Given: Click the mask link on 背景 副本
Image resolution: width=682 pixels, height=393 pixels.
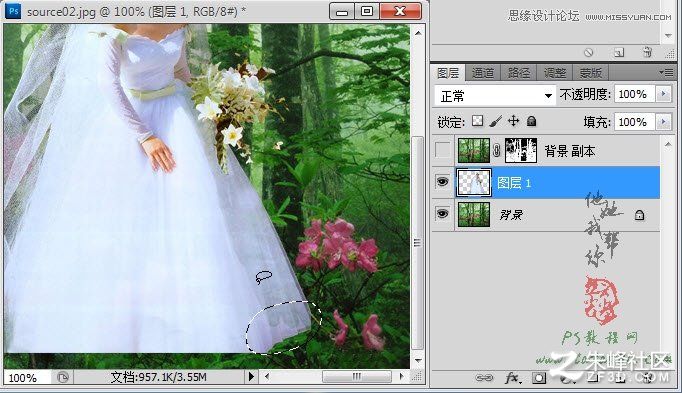Looking at the screenshot, I should pyautogui.click(x=496, y=151).
